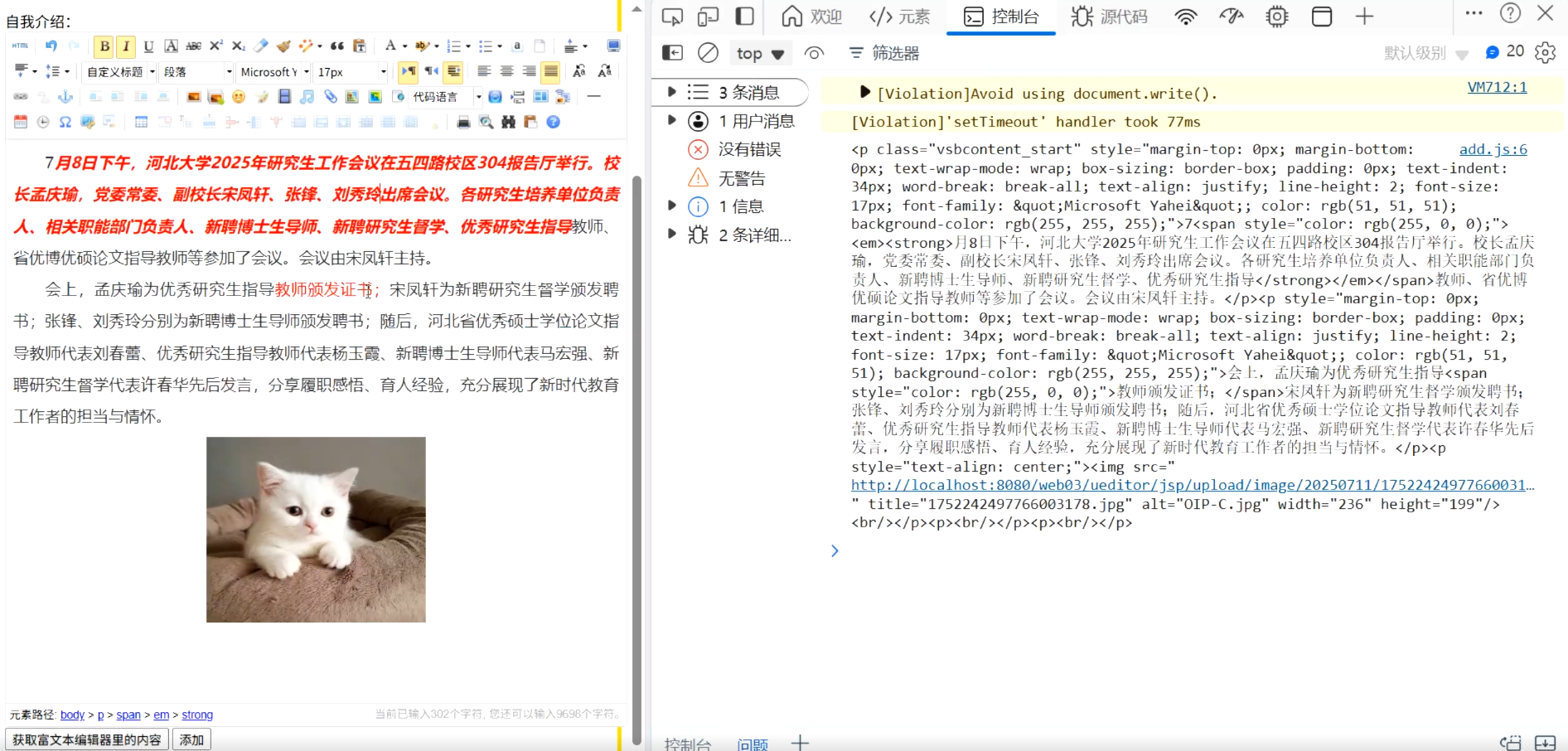The width and height of the screenshot is (1568, 751).
Task: Open ordered list style dropdown
Action: tap(468, 46)
